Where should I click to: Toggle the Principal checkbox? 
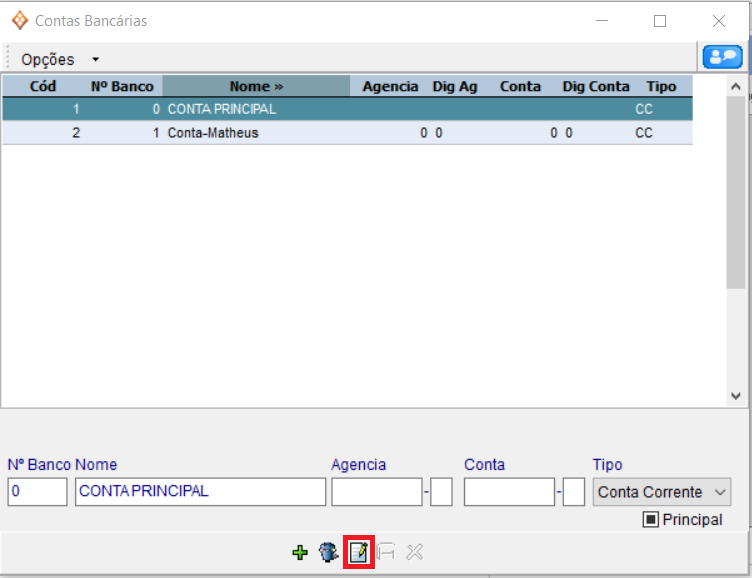650,520
